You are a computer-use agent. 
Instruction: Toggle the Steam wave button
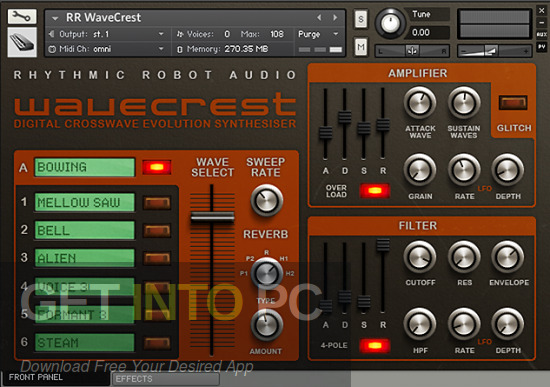coord(157,343)
